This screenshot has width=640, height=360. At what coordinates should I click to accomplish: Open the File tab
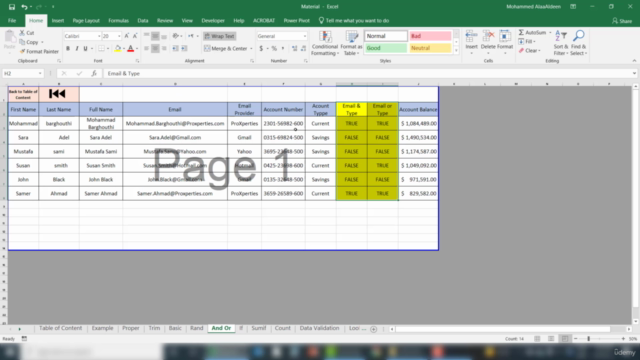point(12,20)
